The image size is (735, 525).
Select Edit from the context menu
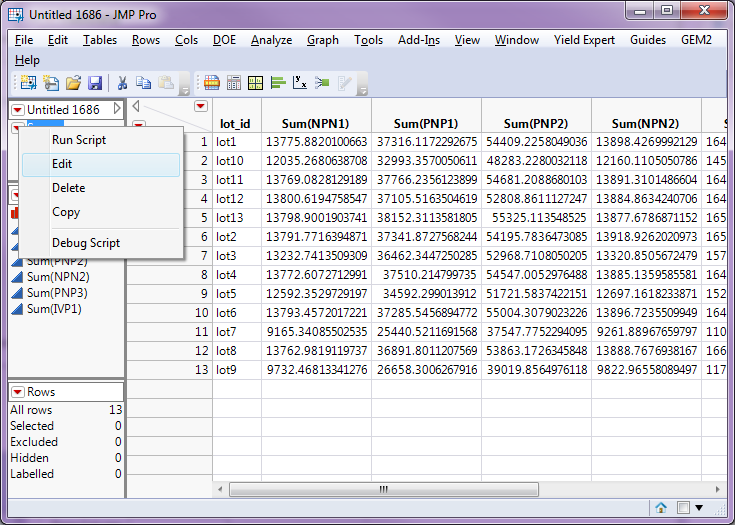click(x=62, y=164)
